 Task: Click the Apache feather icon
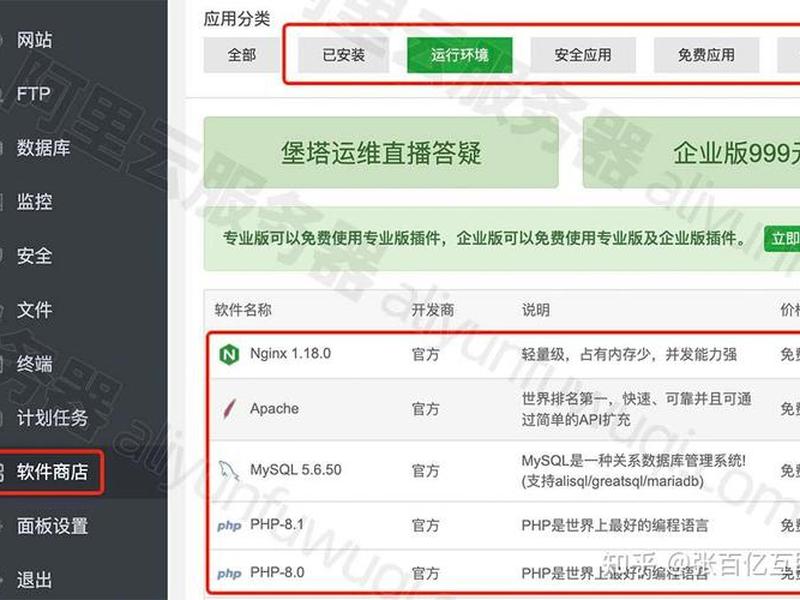pyautogui.click(x=230, y=409)
